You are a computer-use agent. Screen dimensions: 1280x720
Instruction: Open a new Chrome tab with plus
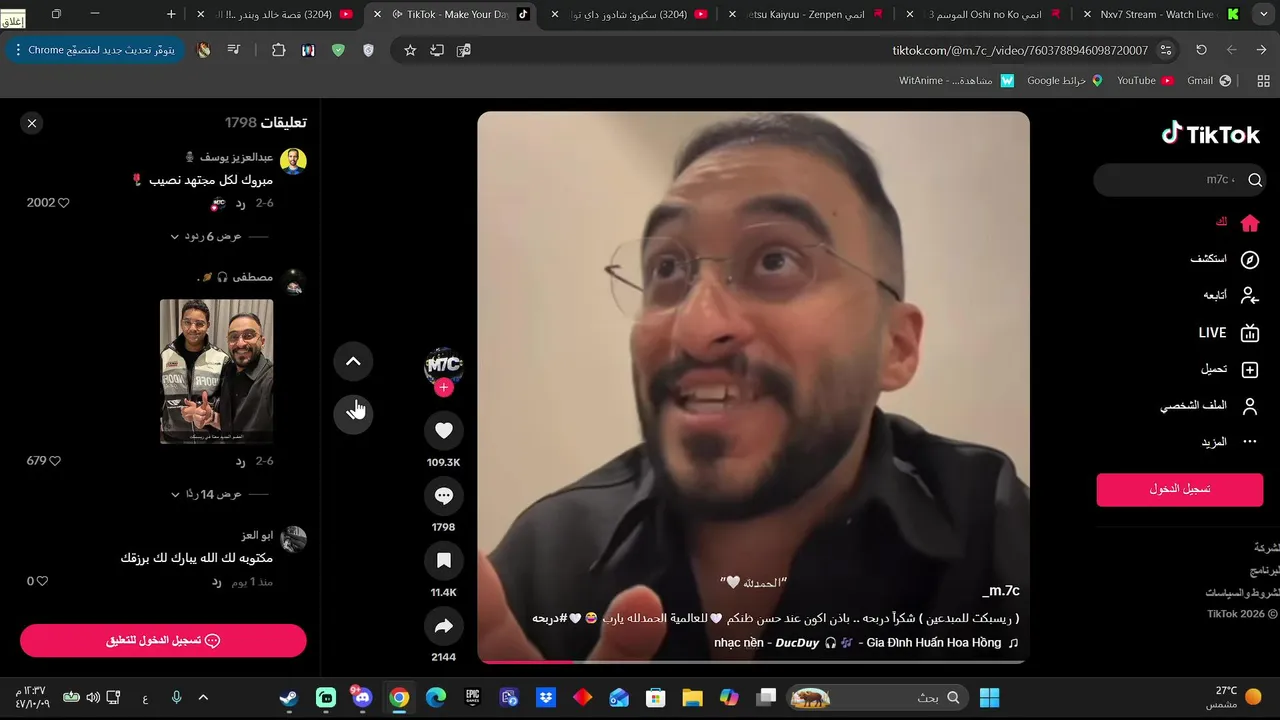171,14
